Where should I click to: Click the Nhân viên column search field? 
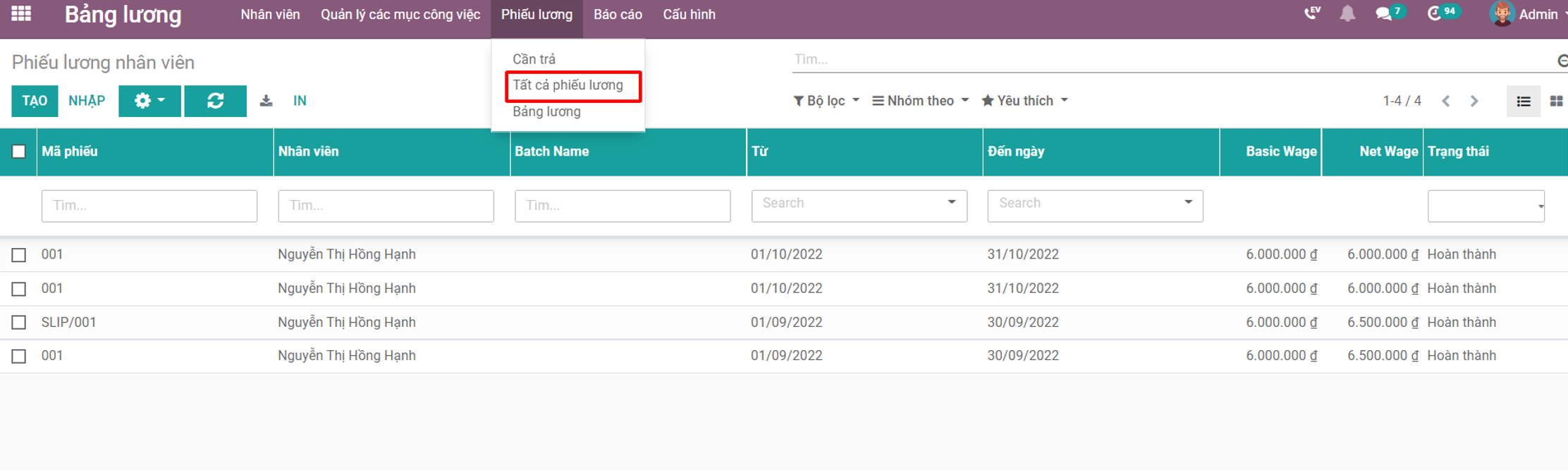(x=386, y=206)
